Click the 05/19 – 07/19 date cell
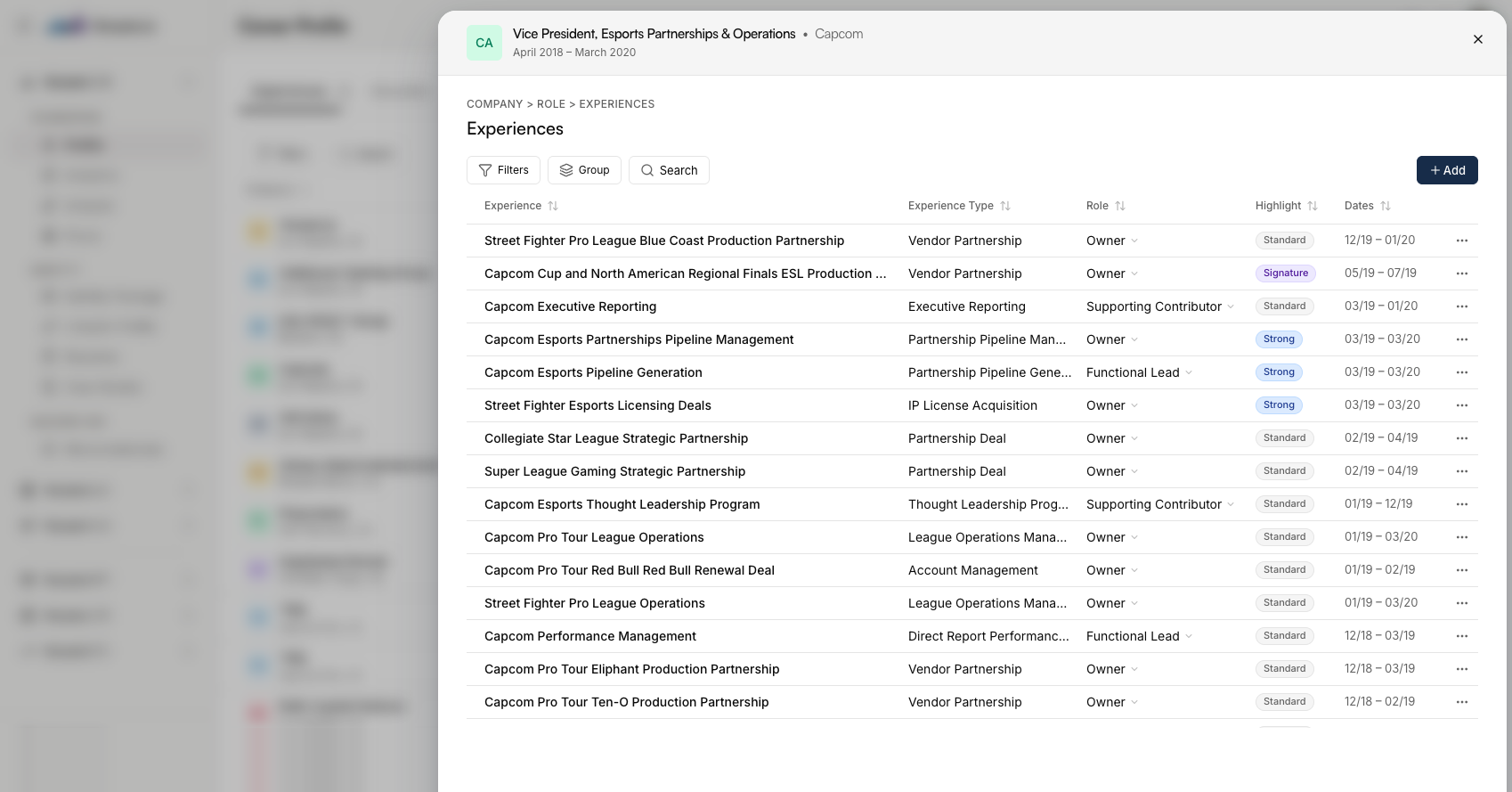The width and height of the screenshot is (1512, 792). tap(1380, 274)
